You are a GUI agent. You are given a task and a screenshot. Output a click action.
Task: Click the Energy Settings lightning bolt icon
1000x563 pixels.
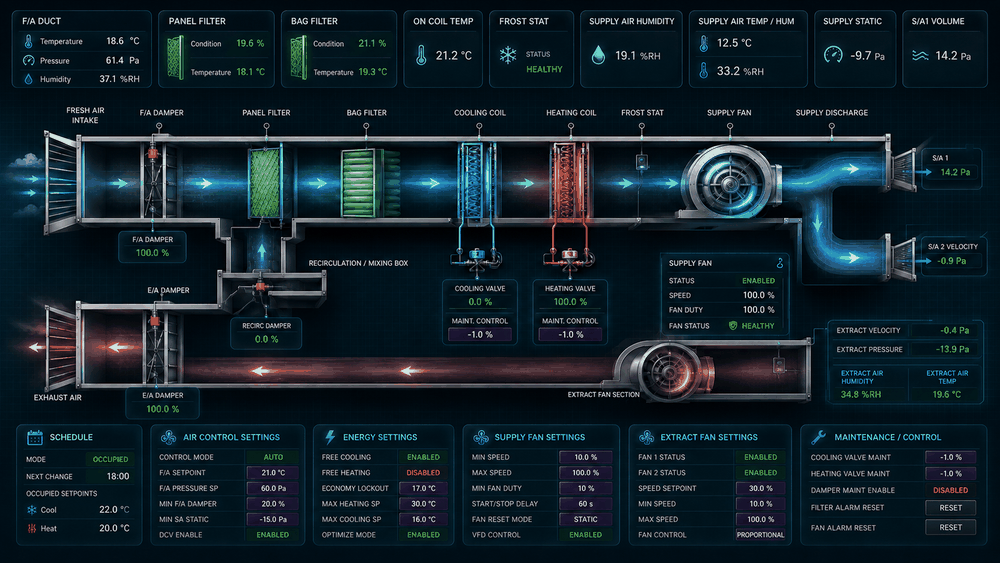pos(330,437)
